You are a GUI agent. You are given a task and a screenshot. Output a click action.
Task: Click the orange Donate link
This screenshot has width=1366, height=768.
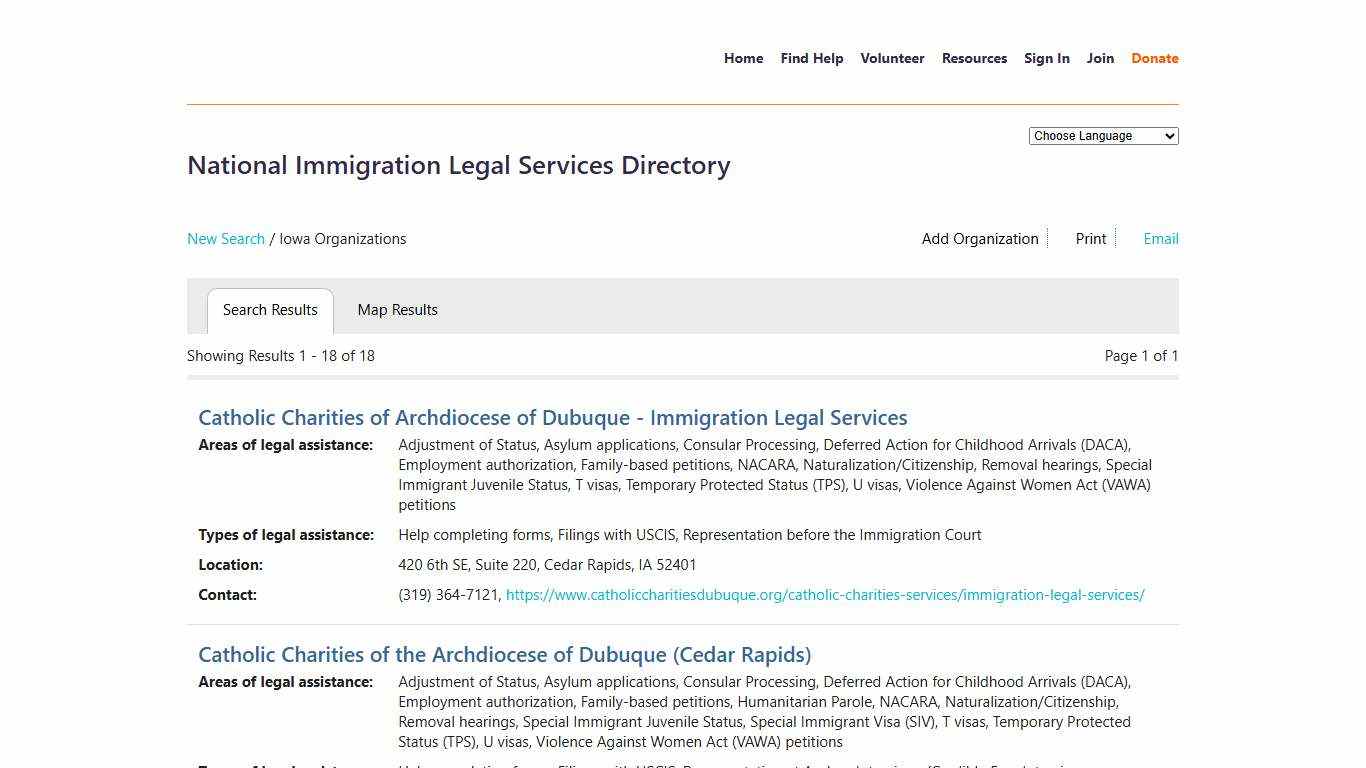tap(1154, 58)
